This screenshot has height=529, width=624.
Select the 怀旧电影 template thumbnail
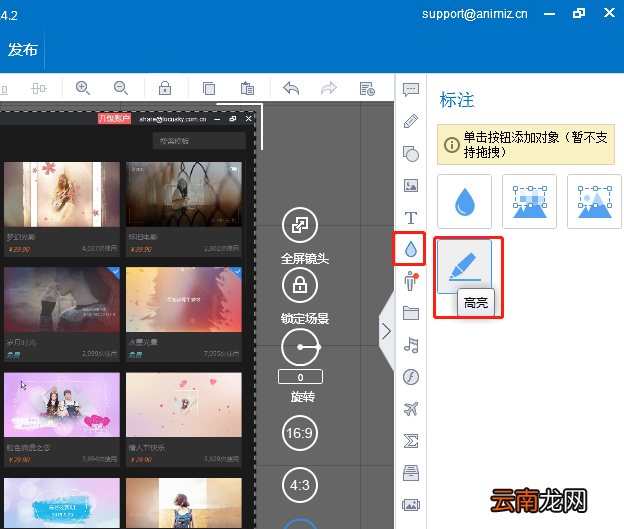pyautogui.click(x=183, y=194)
